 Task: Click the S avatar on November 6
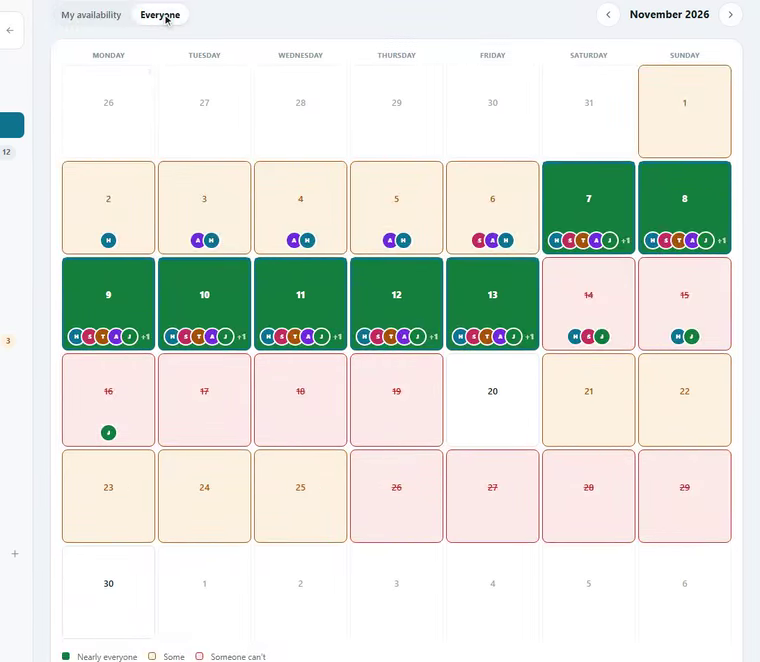click(x=479, y=240)
